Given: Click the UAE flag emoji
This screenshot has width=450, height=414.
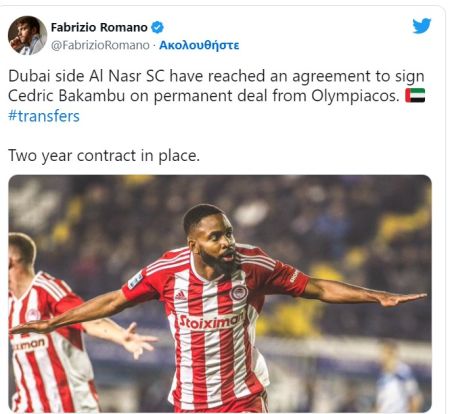Looking at the screenshot, I should pos(415,96).
